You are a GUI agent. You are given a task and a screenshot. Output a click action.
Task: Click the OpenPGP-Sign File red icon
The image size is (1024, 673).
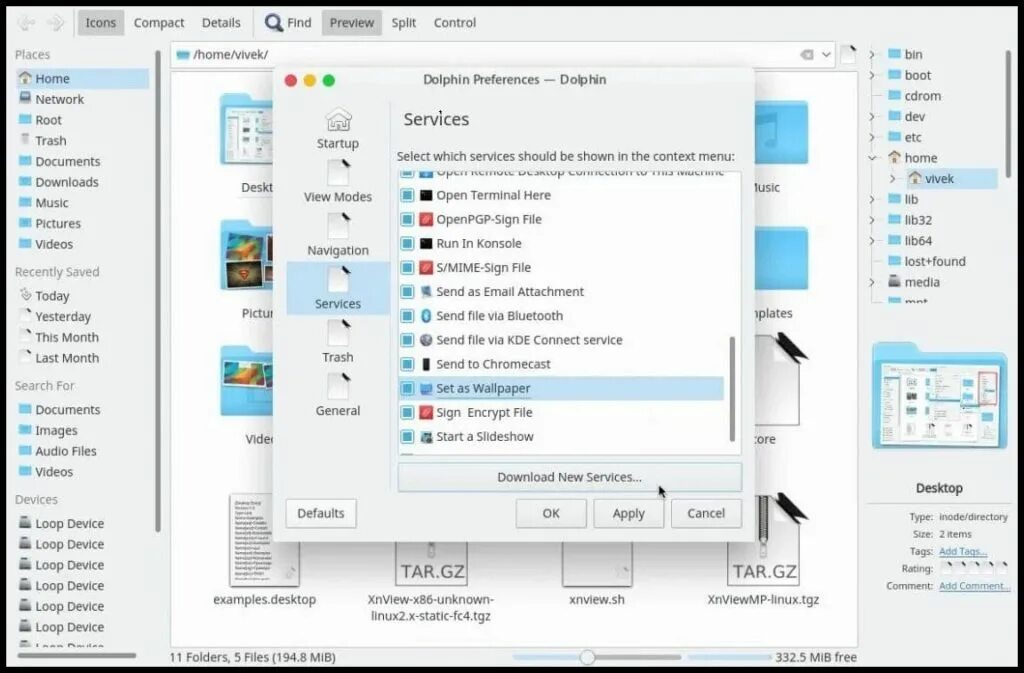[x=426, y=219]
